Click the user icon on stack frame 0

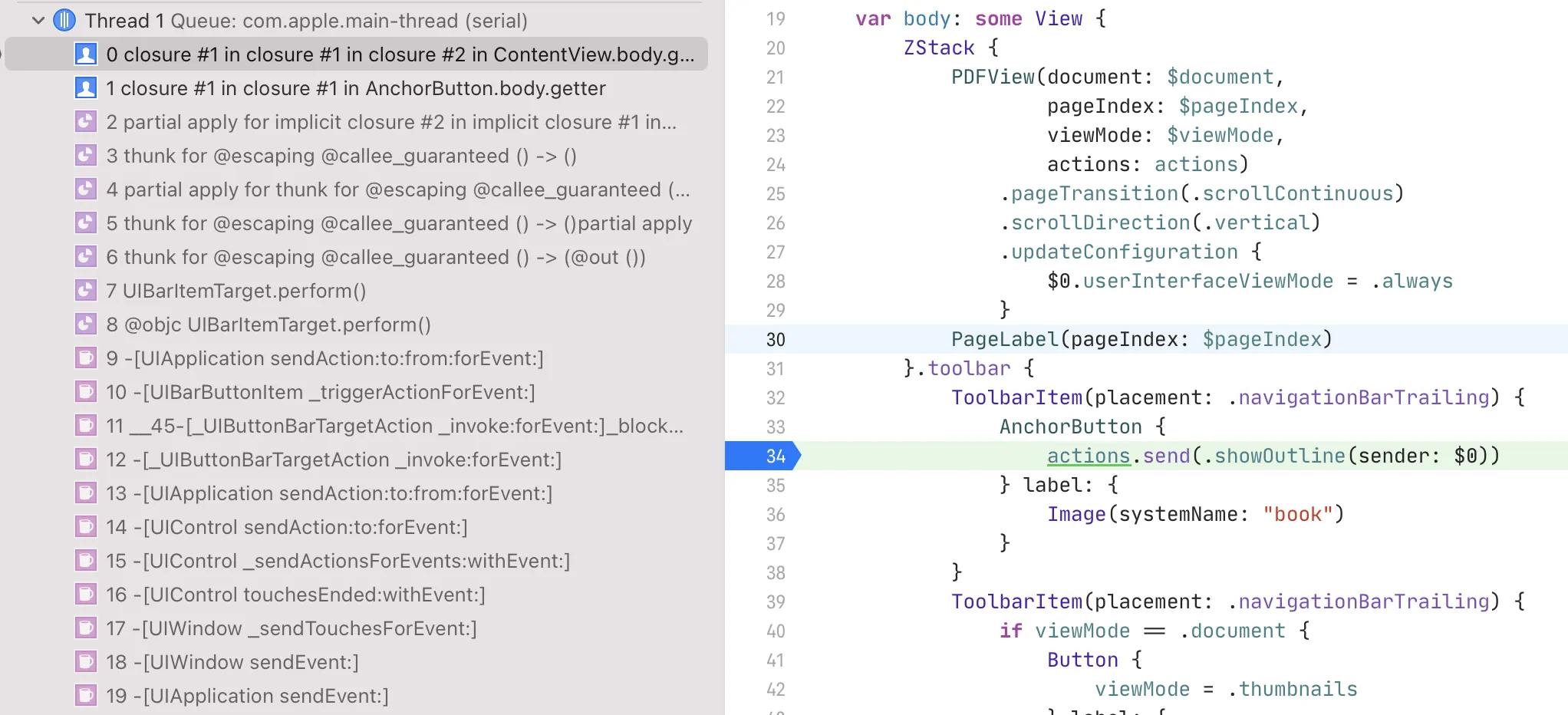pos(87,54)
